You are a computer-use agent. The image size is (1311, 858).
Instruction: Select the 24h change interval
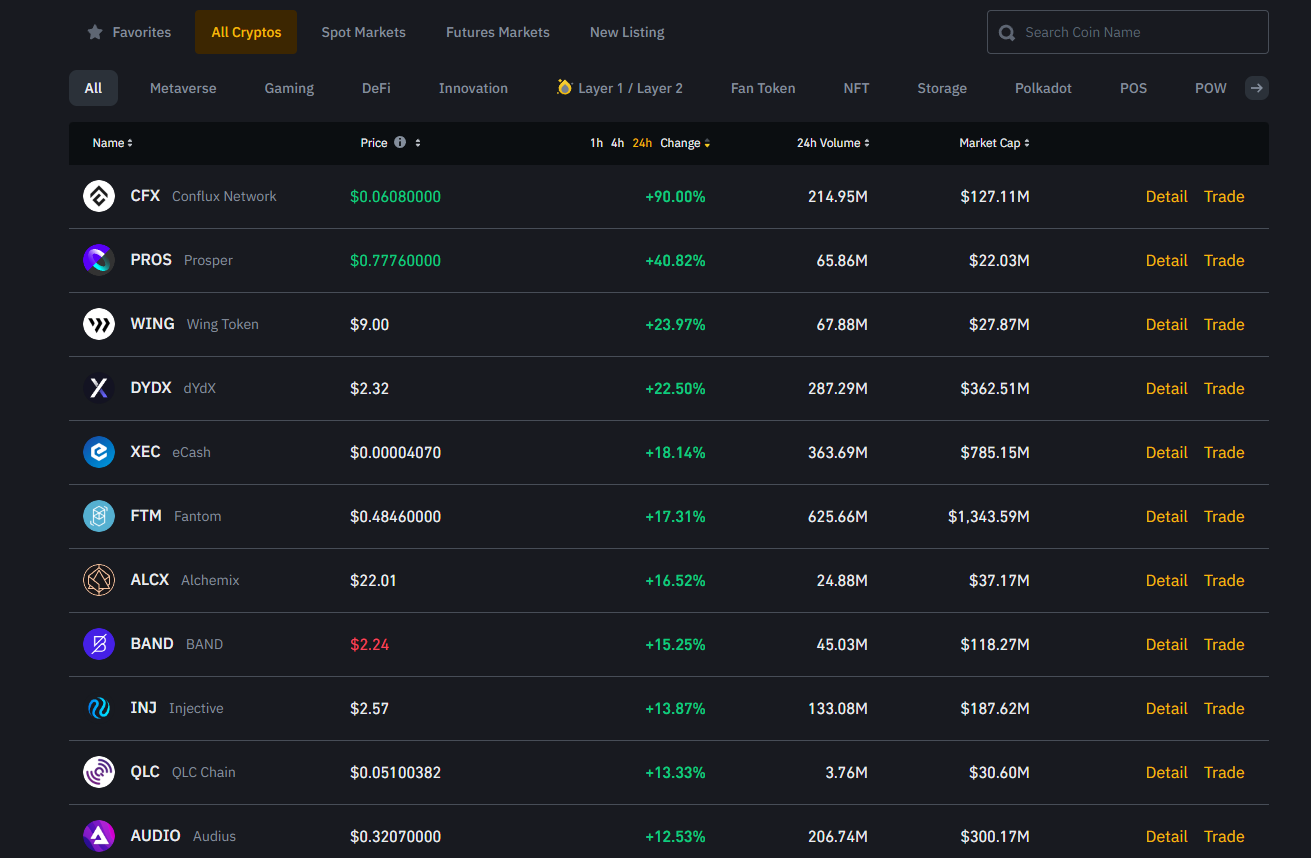pyautogui.click(x=642, y=143)
